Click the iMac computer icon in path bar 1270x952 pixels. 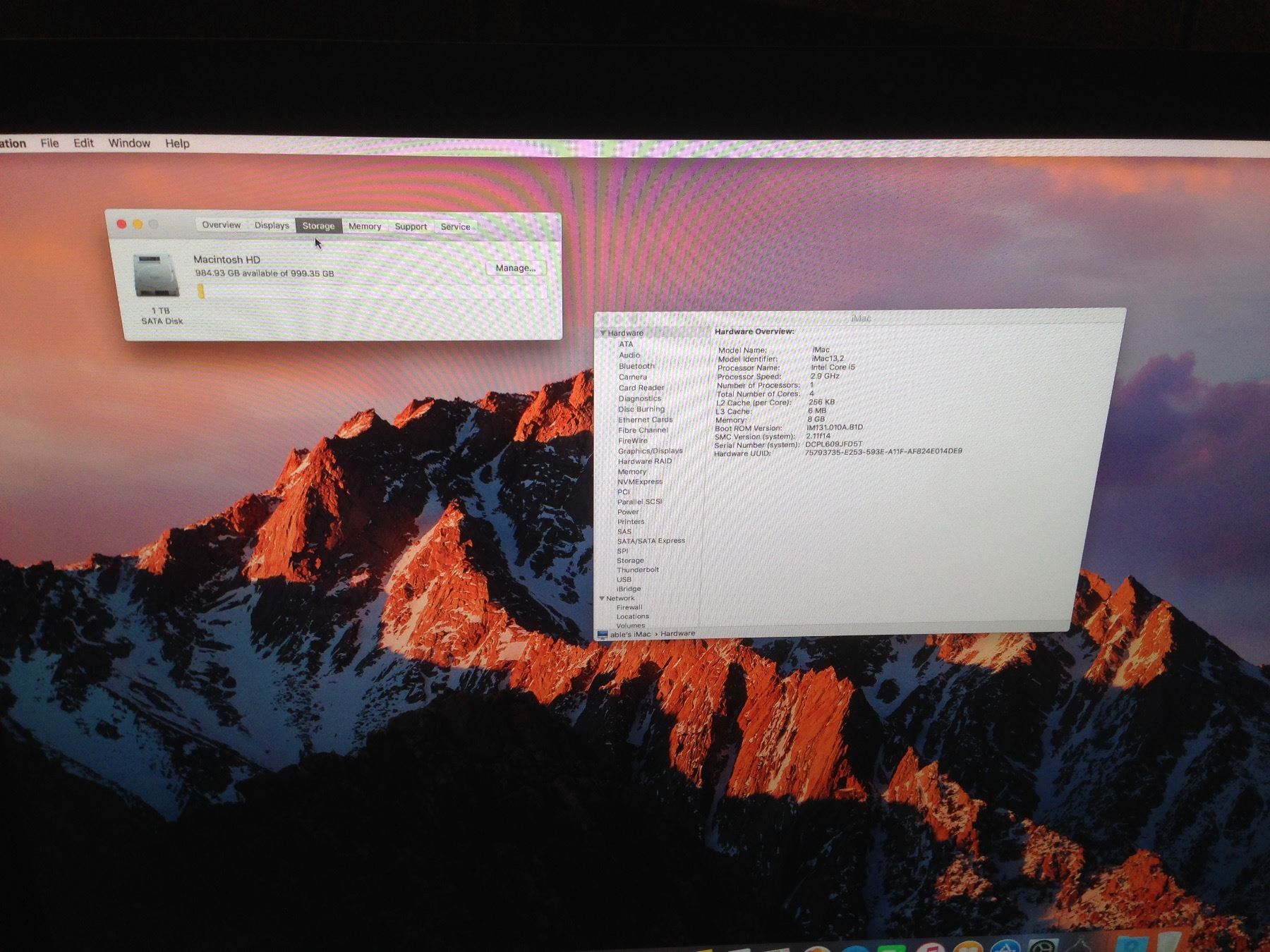pos(603,635)
